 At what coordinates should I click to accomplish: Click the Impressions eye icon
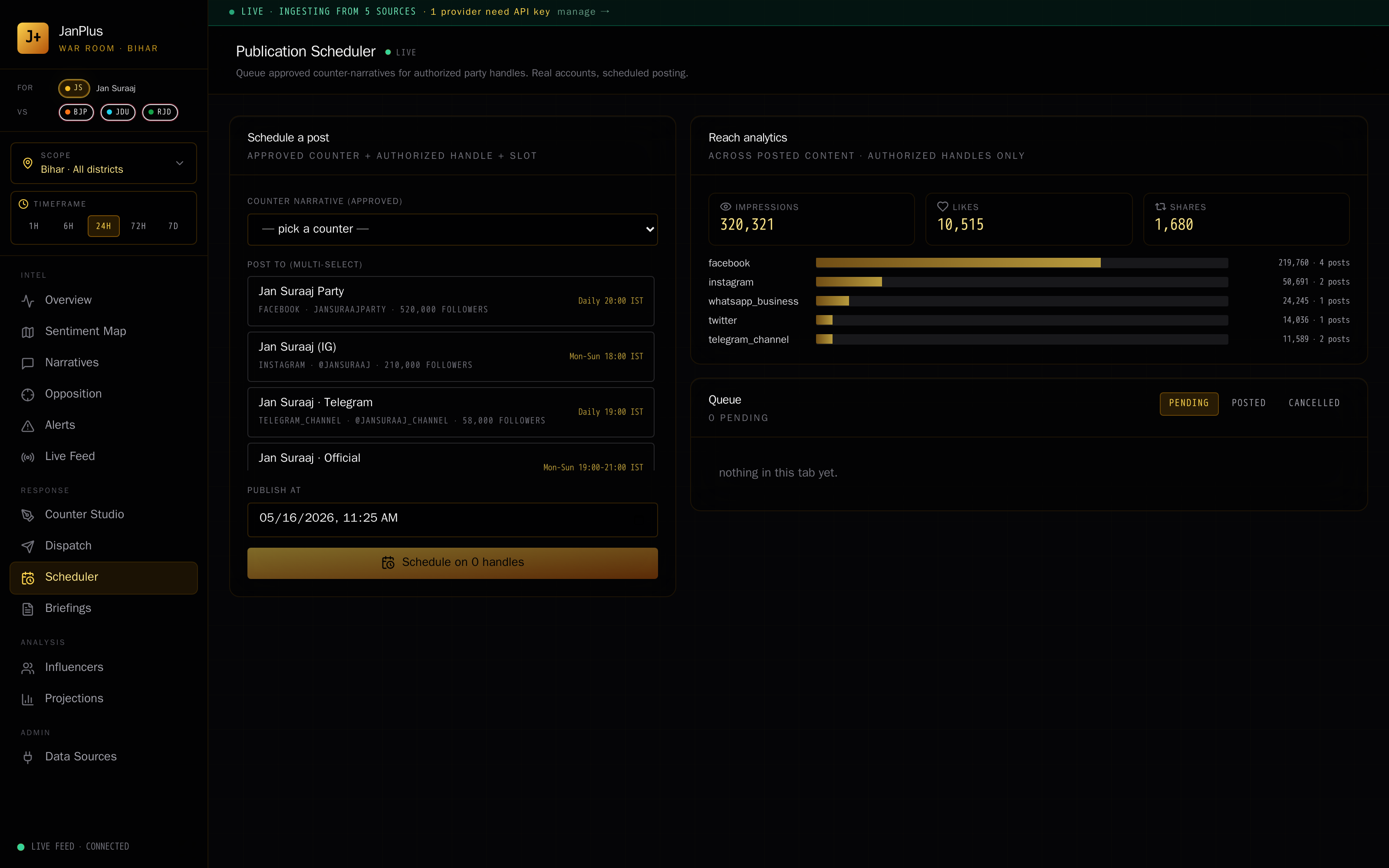pyautogui.click(x=725, y=207)
